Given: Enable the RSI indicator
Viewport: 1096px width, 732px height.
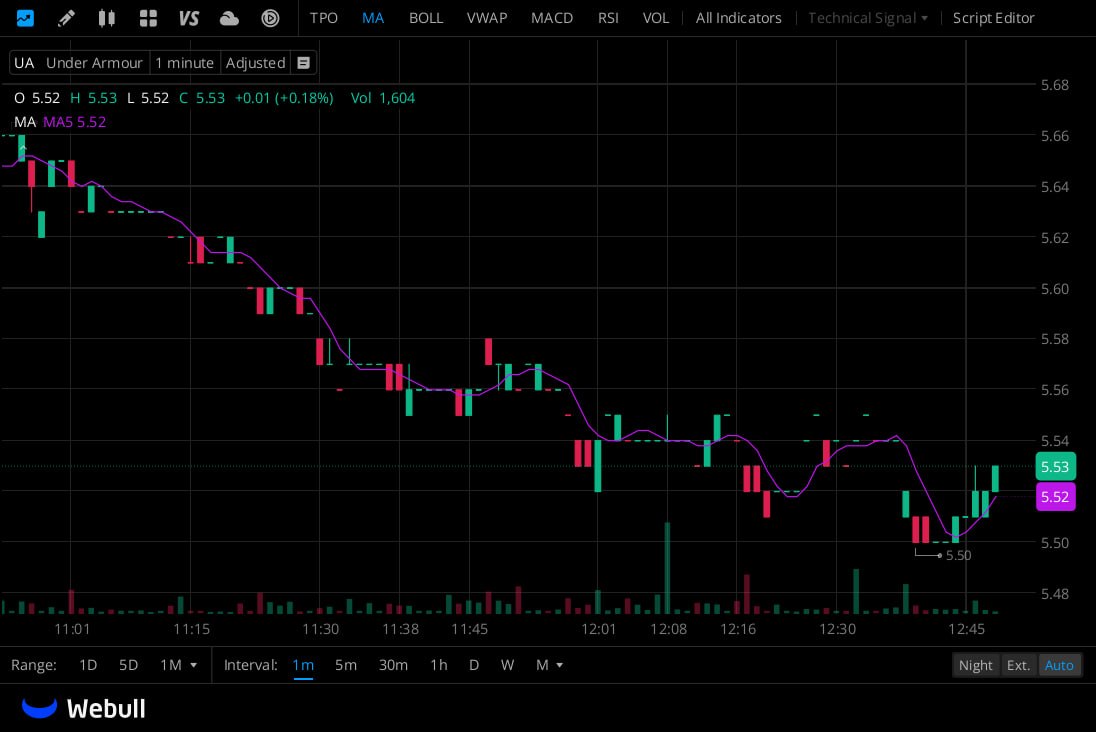Looking at the screenshot, I should click(x=608, y=18).
